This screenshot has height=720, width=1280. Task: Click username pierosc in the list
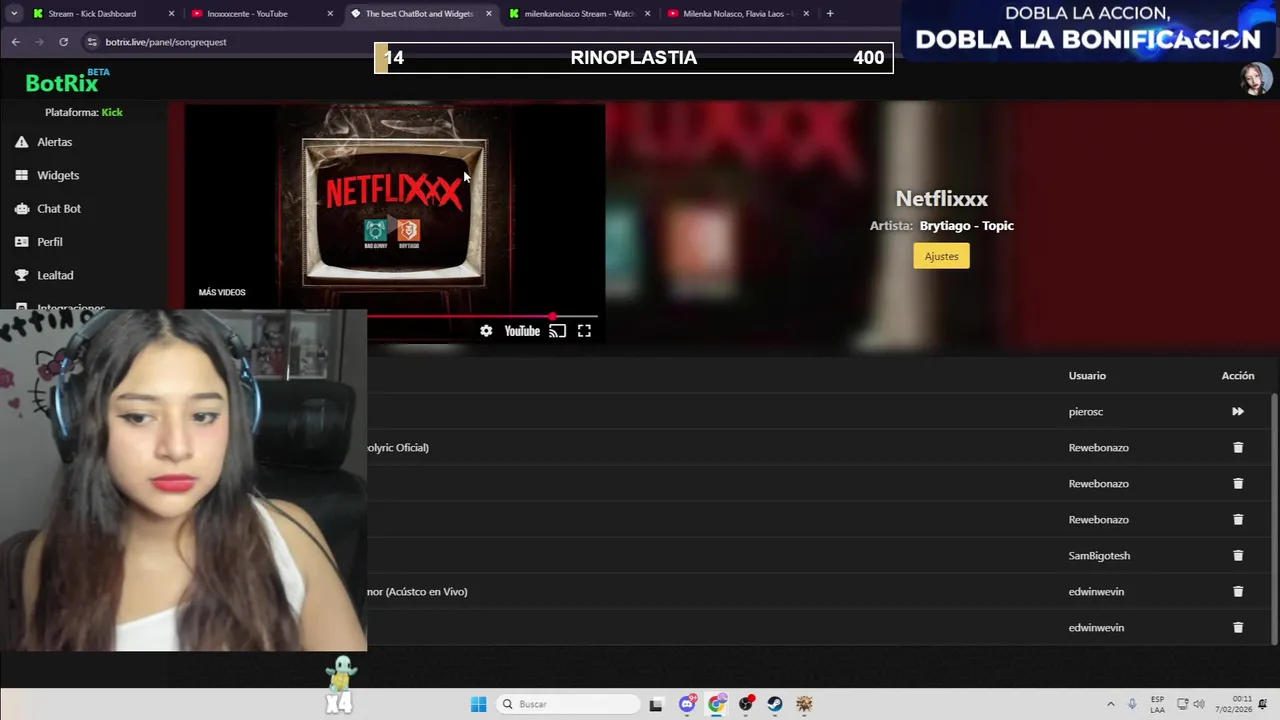tap(1086, 412)
